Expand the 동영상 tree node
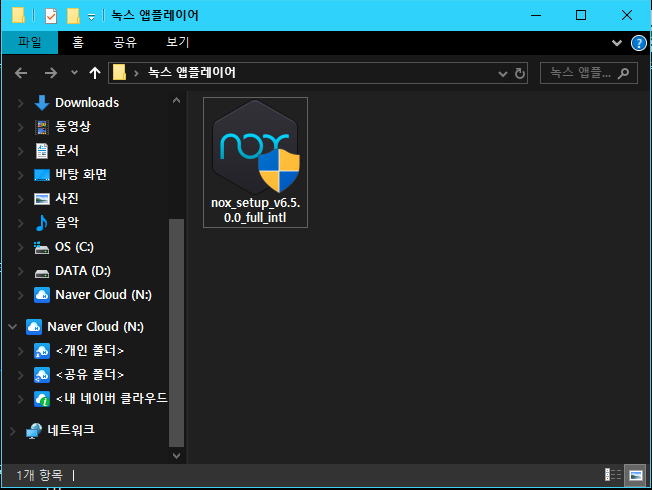The image size is (652, 490). [20, 127]
